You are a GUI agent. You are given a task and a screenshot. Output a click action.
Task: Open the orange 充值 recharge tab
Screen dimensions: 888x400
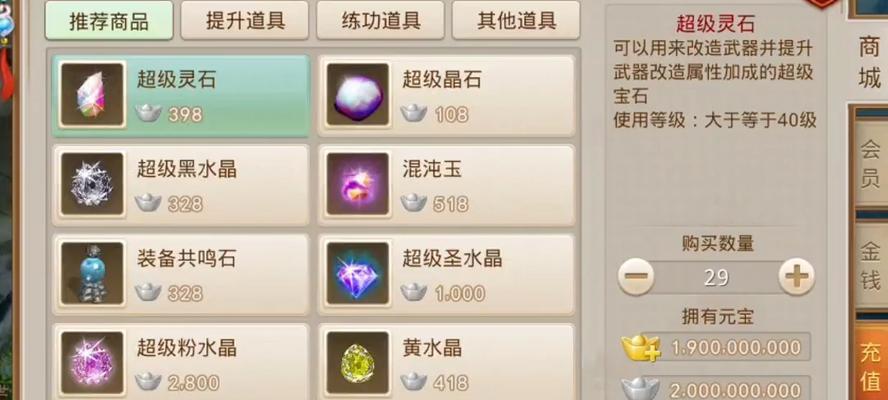coord(871,363)
